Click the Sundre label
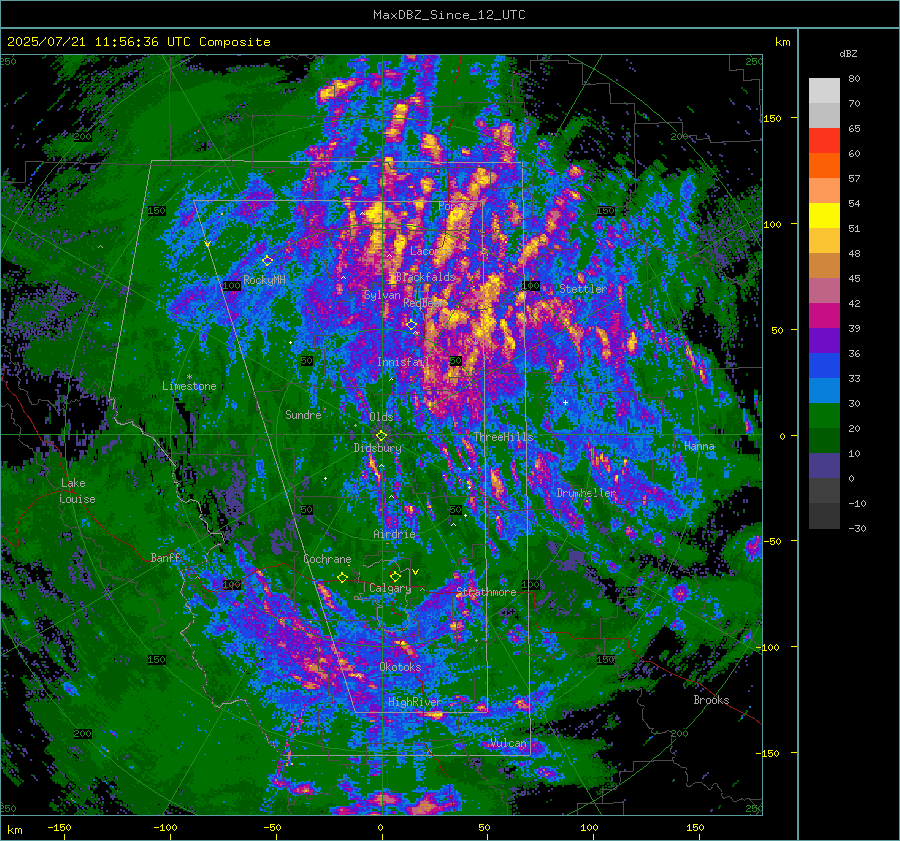 point(303,414)
